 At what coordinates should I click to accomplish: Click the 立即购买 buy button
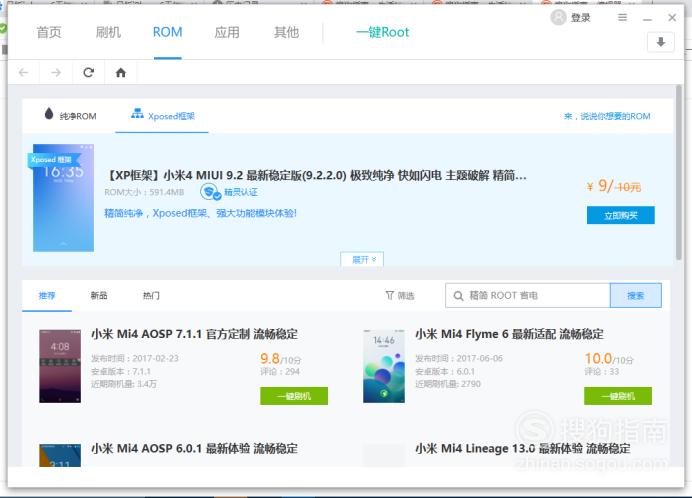[x=621, y=215]
